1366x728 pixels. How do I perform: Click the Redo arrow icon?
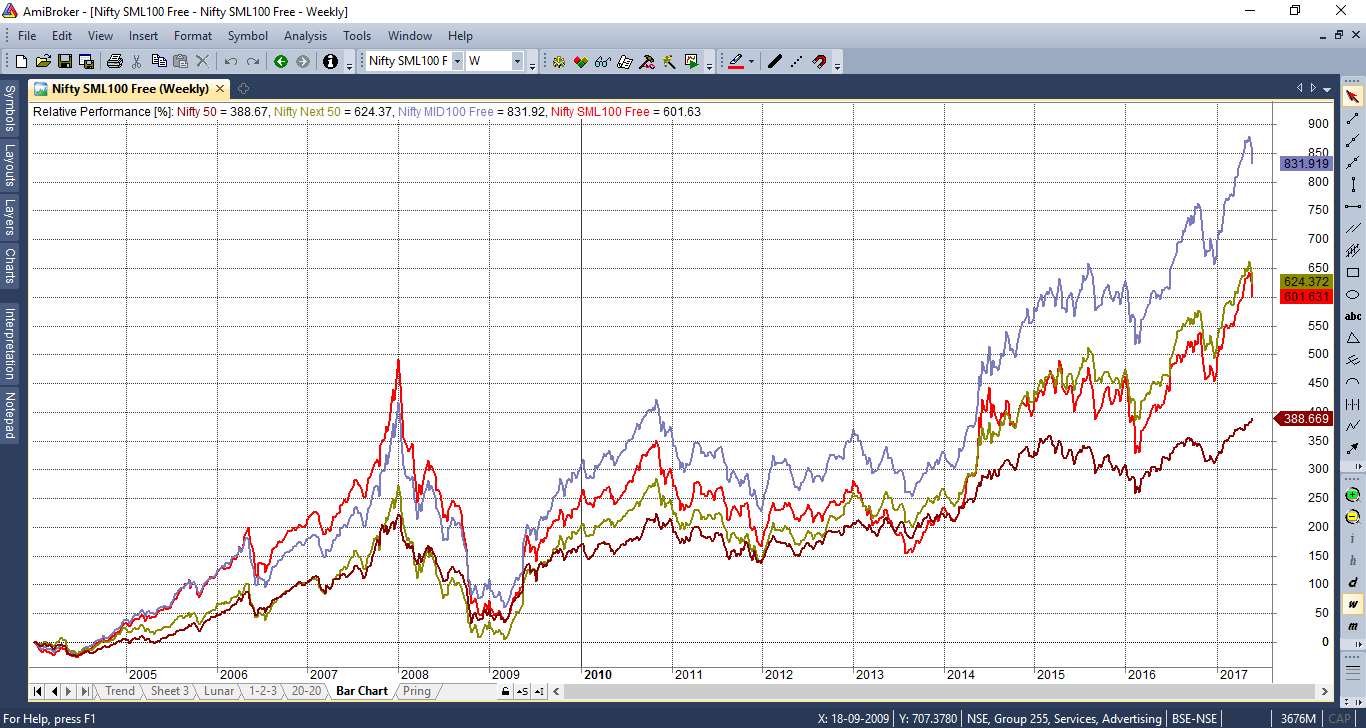pyautogui.click(x=253, y=61)
